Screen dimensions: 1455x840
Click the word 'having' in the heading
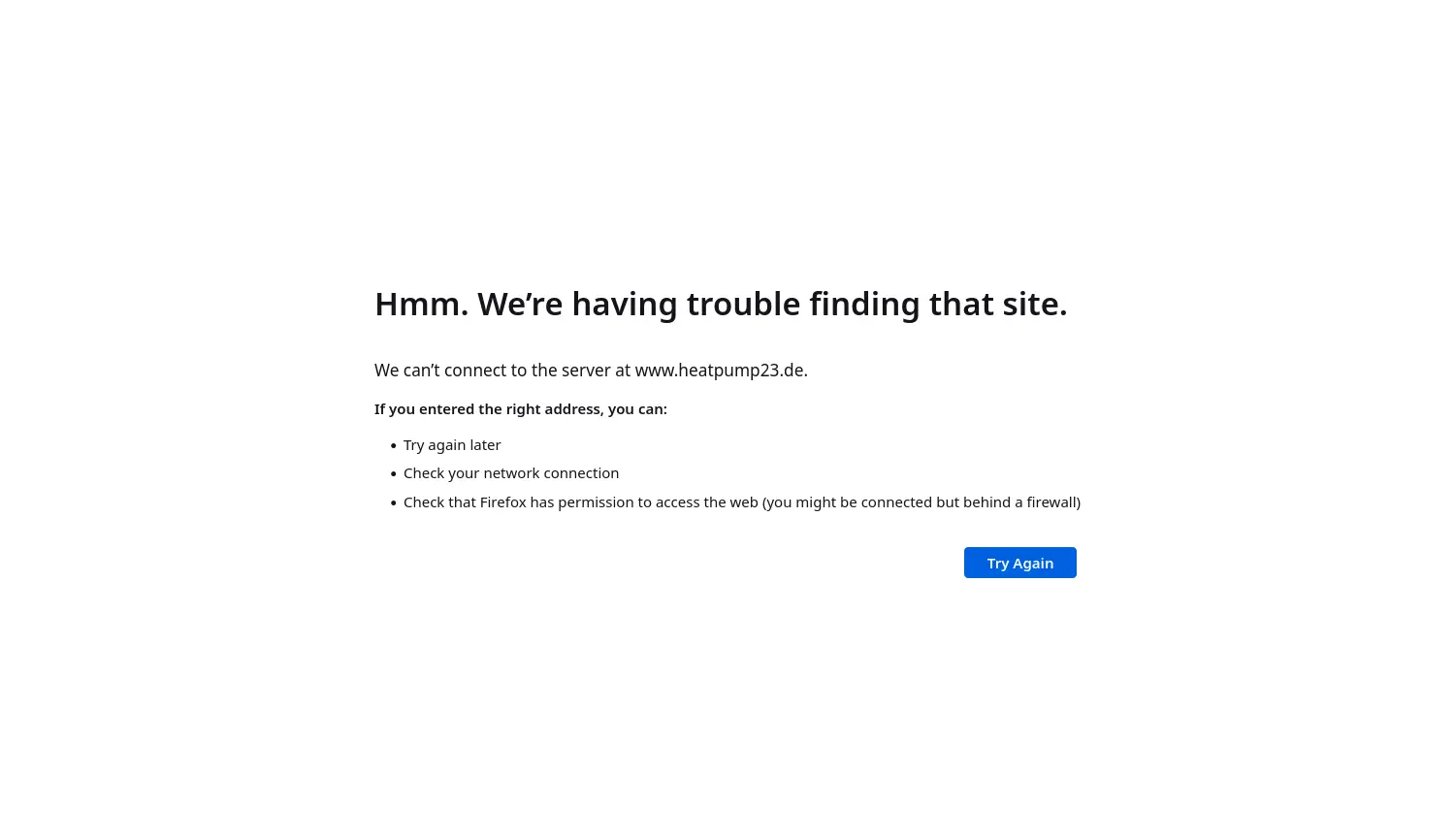tap(625, 304)
